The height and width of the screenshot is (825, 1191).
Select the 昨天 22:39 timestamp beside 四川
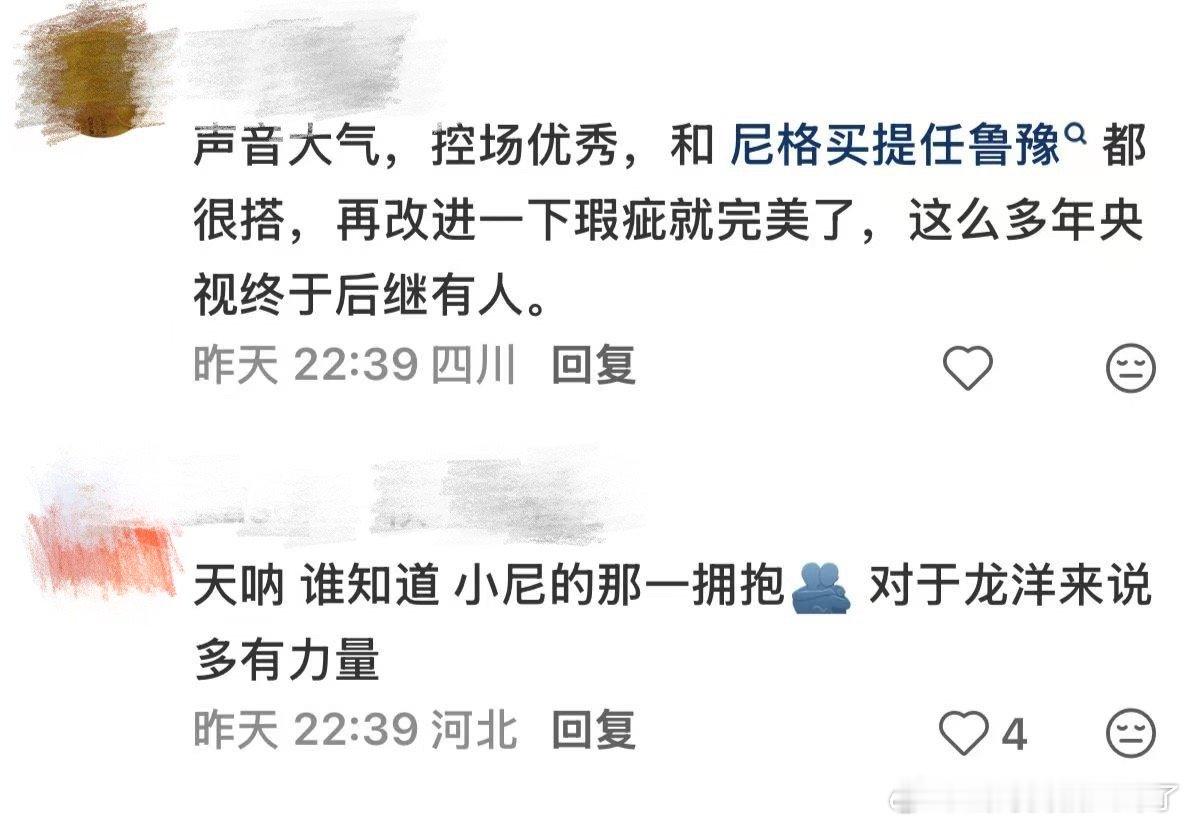(306, 365)
